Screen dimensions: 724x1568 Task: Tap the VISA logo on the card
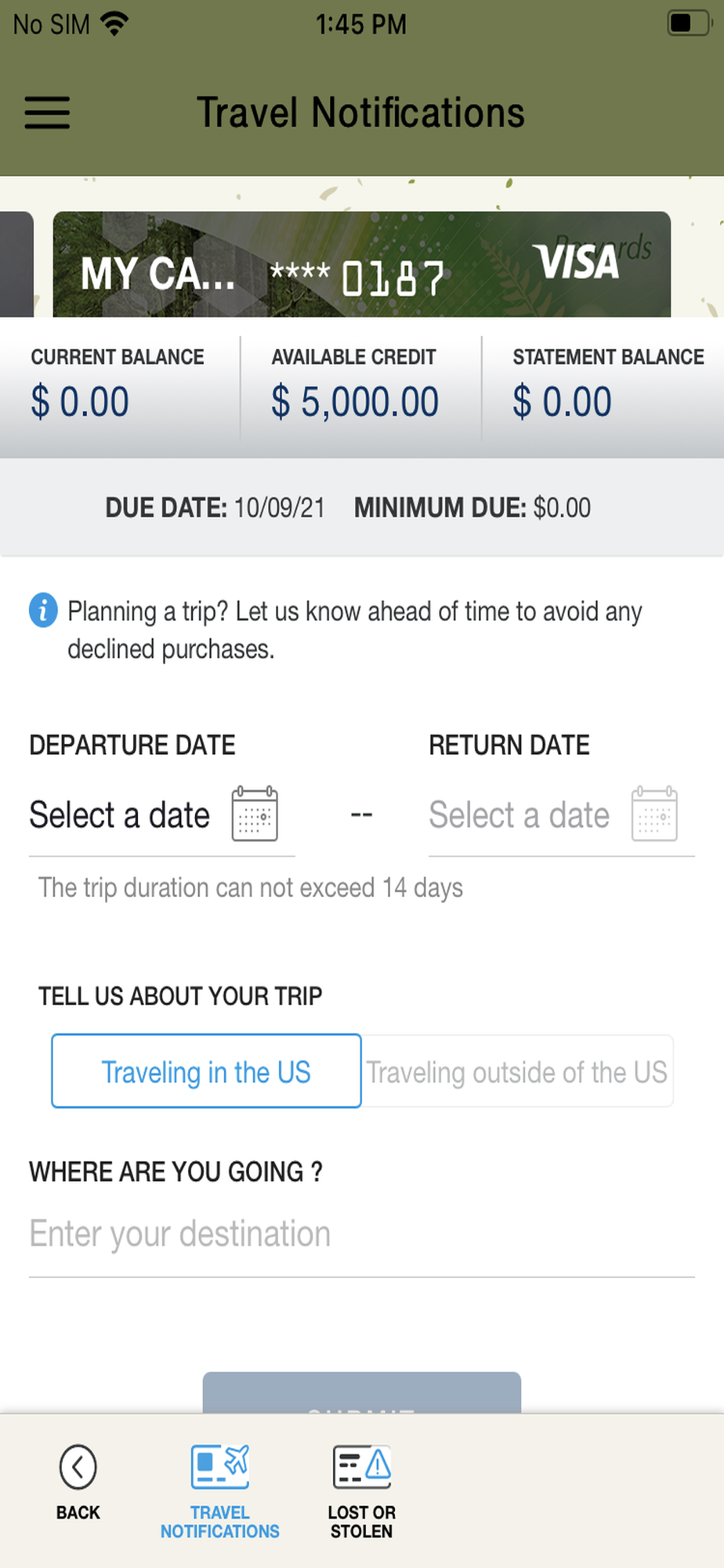(576, 262)
